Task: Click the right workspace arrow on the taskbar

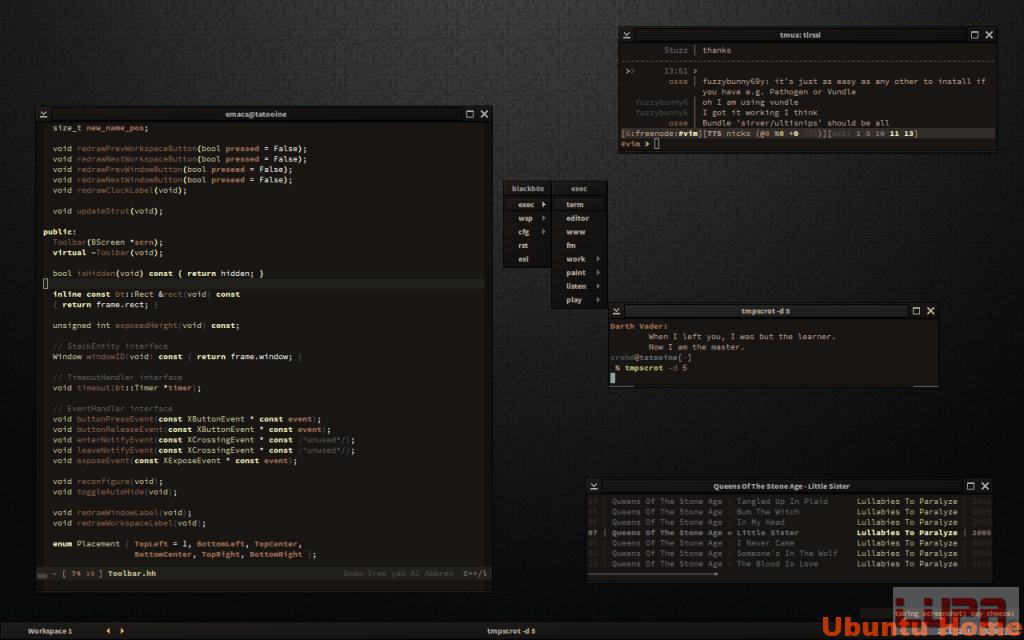Action: 122,631
